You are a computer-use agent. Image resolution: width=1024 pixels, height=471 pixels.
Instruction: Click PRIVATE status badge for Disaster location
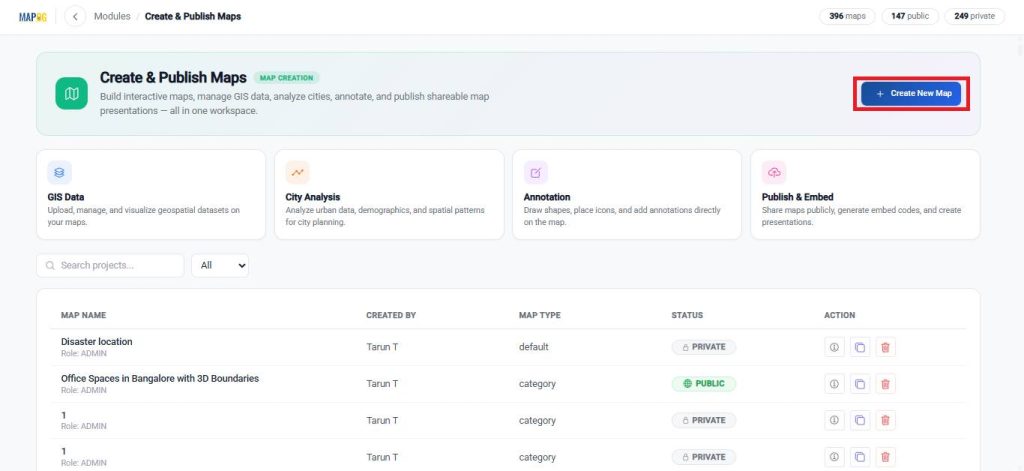(x=703, y=347)
